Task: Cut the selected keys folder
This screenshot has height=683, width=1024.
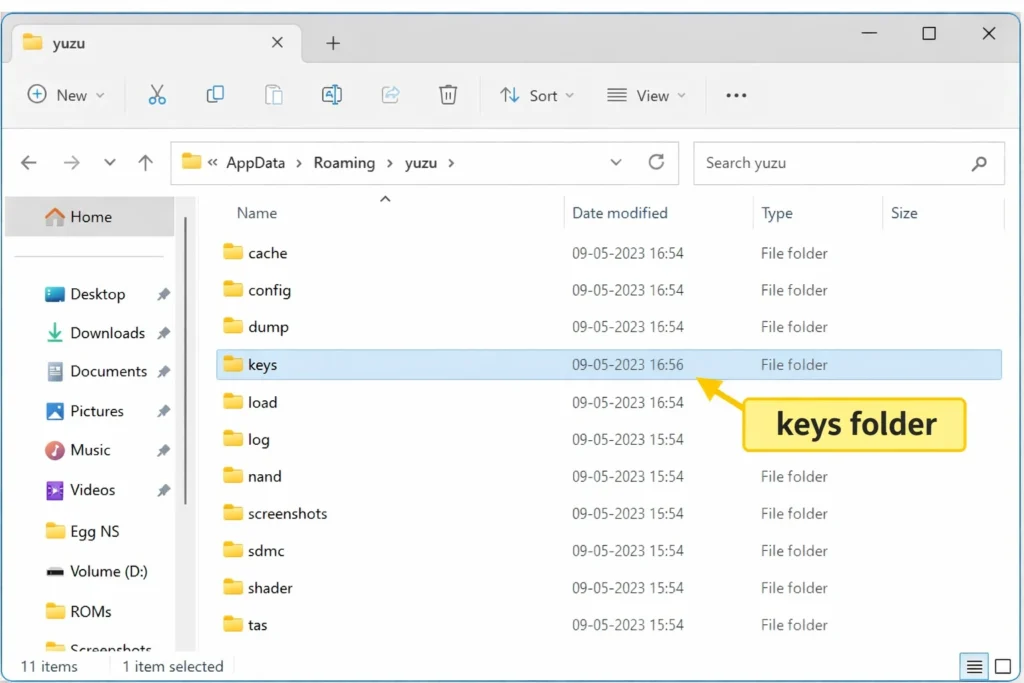Action: pyautogui.click(x=156, y=95)
